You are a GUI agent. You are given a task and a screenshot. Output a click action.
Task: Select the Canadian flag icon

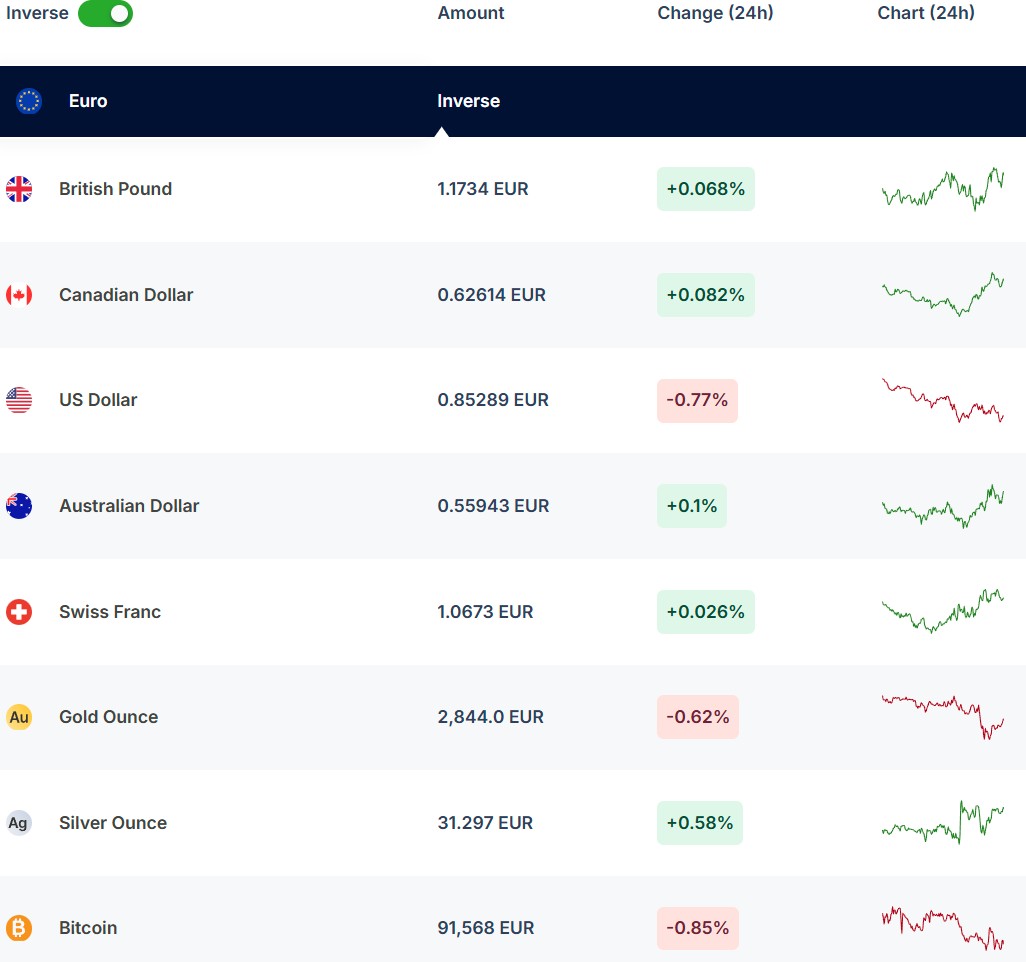(x=19, y=295)
